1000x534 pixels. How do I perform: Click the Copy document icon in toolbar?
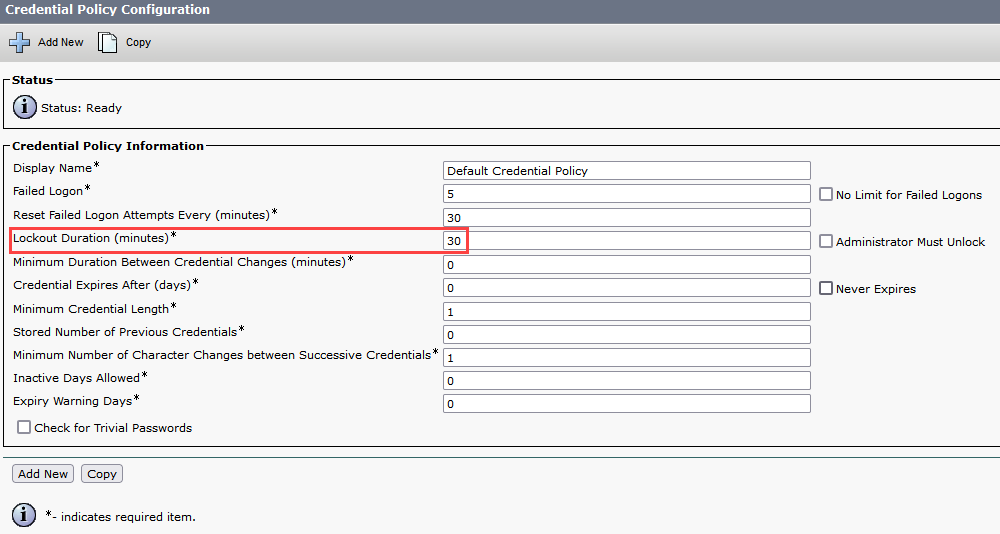click(x=107, y=42)
